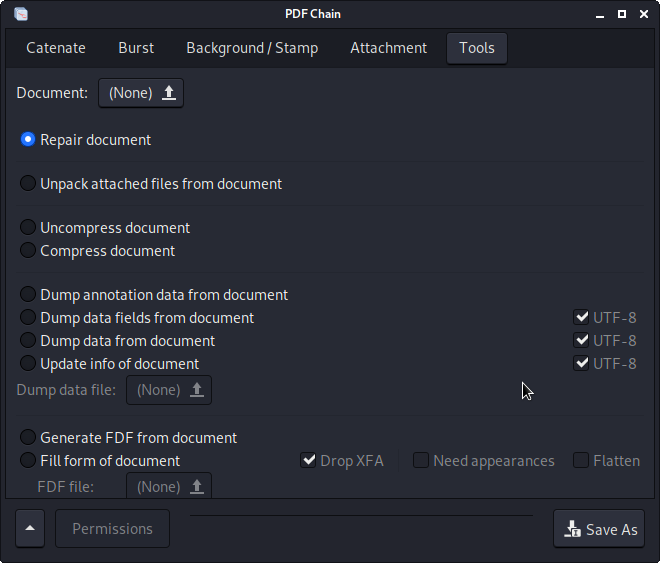Select Fill form of document option
This screenshot has width=660, height=563.
tap(100, 461)
